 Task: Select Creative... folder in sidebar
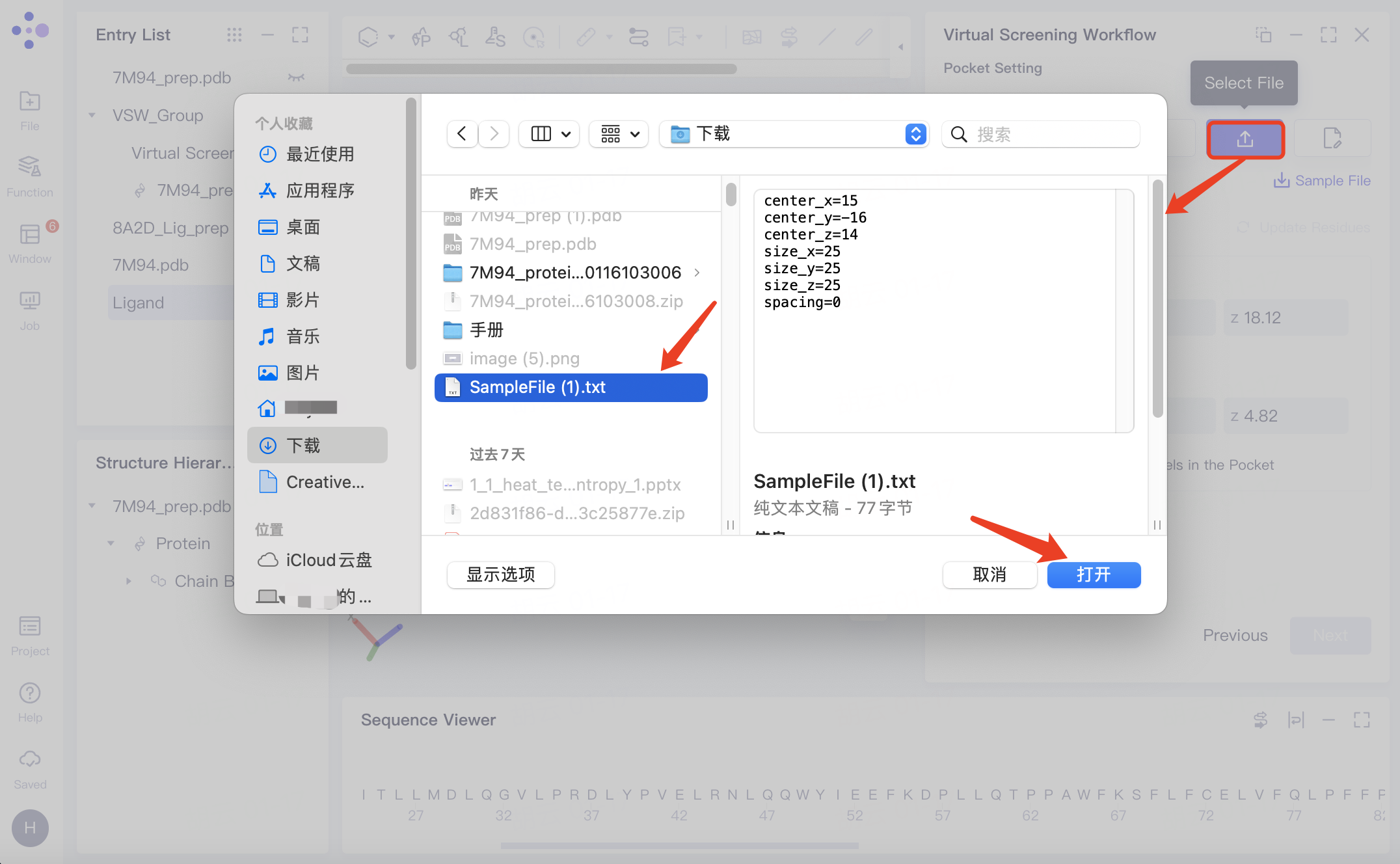(x=319, y=482)
